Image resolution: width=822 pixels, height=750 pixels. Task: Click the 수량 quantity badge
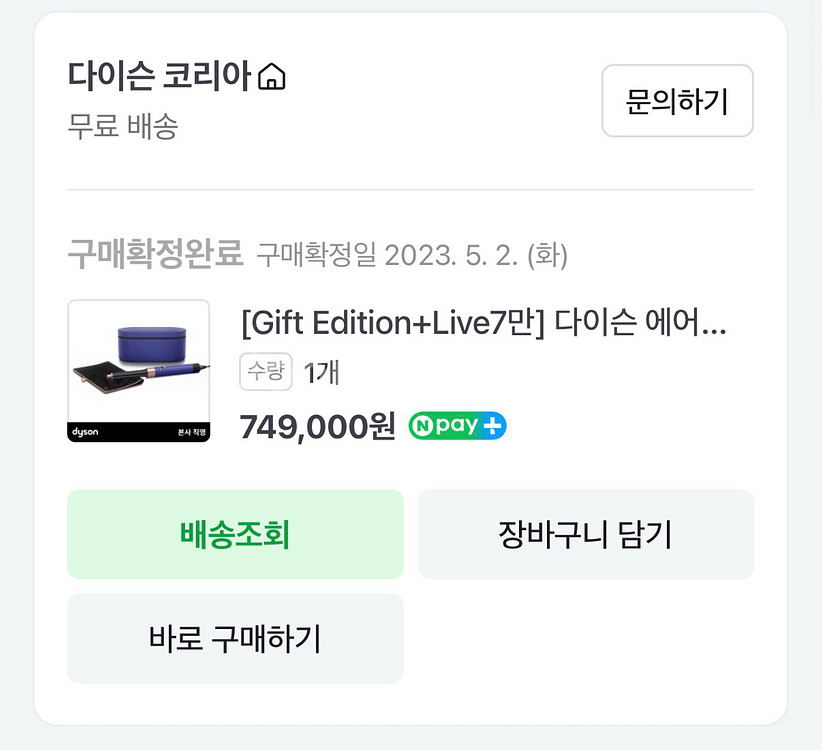point(265,373)
